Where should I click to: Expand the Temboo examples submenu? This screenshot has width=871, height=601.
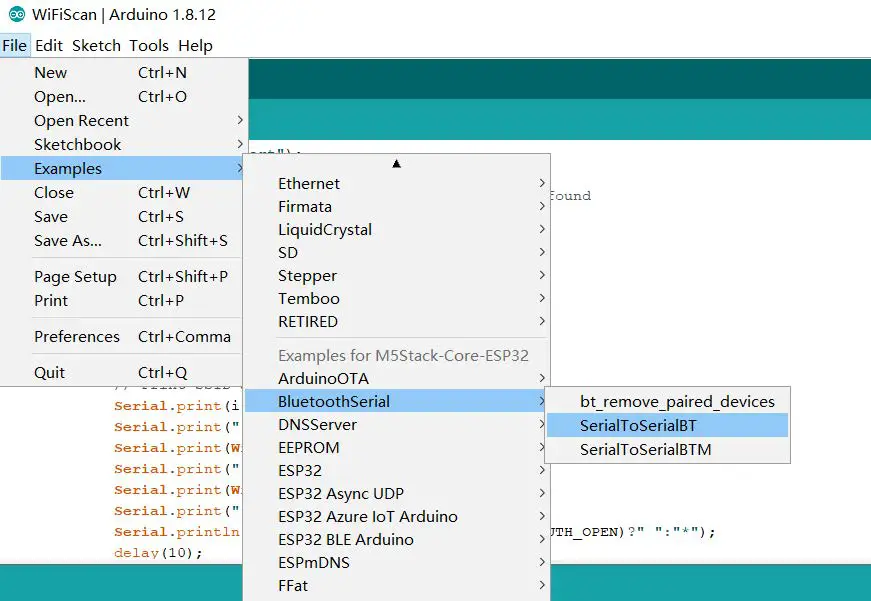click(397, 299)
